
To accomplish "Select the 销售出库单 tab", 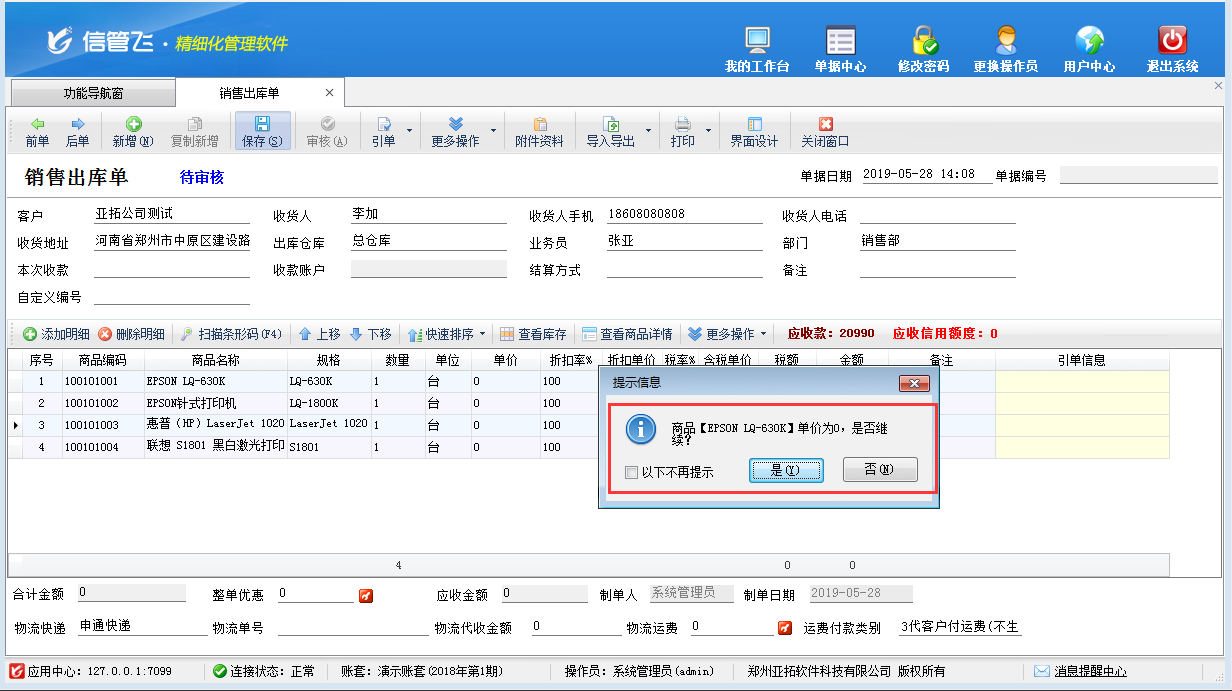I will coord(250,93).
